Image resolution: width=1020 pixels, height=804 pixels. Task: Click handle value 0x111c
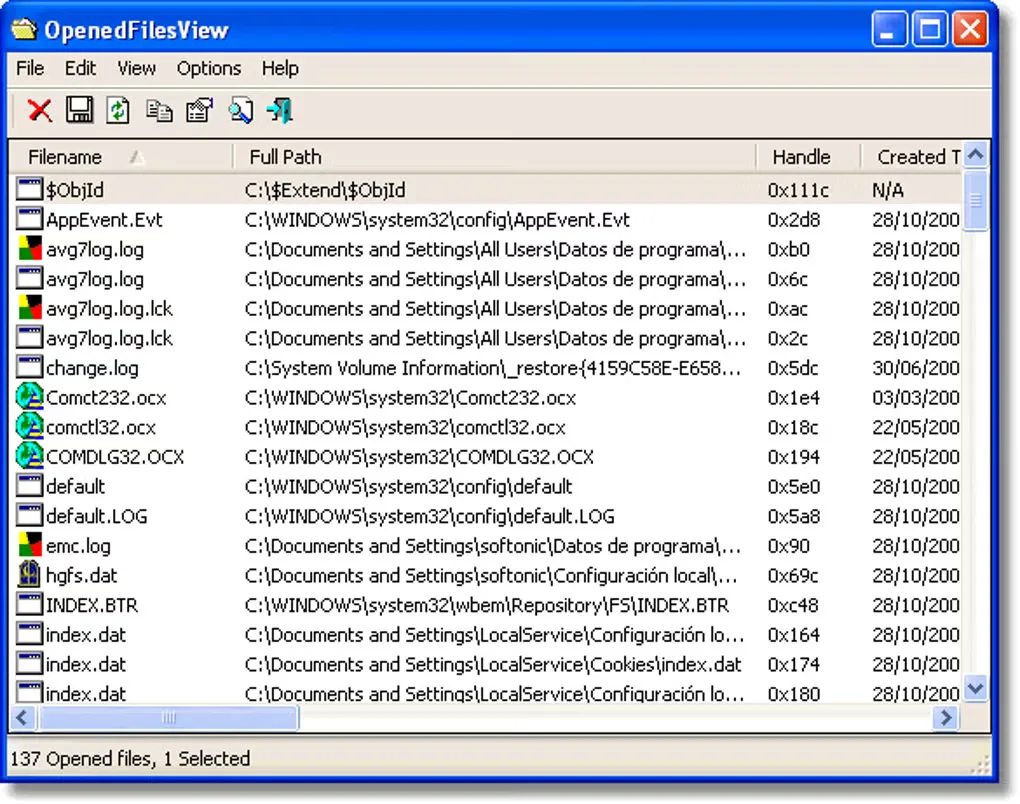coord(798,190)
